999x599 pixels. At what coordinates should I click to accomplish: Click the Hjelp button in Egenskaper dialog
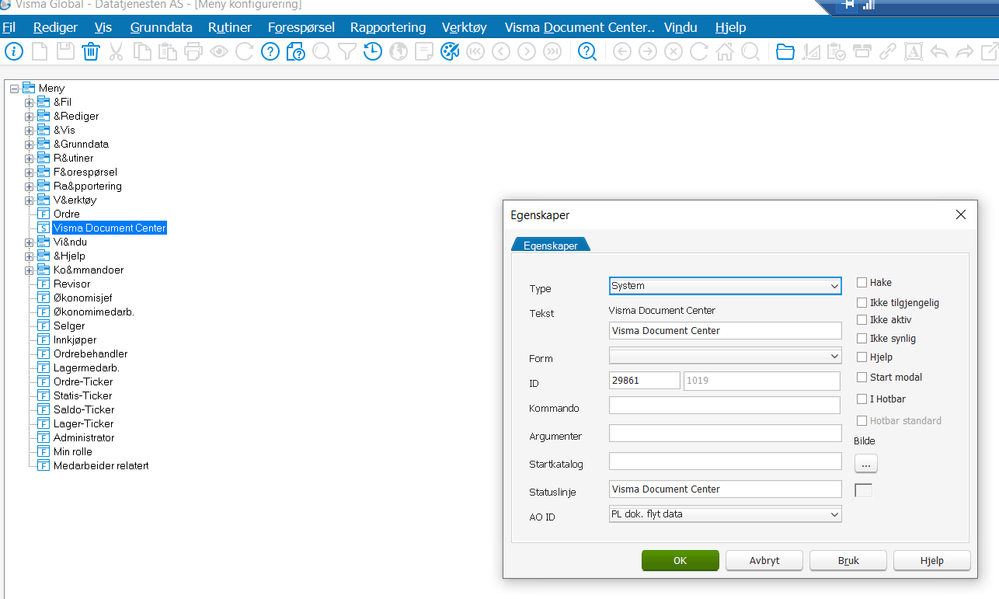pyautogui.click(x=931, y=561)
